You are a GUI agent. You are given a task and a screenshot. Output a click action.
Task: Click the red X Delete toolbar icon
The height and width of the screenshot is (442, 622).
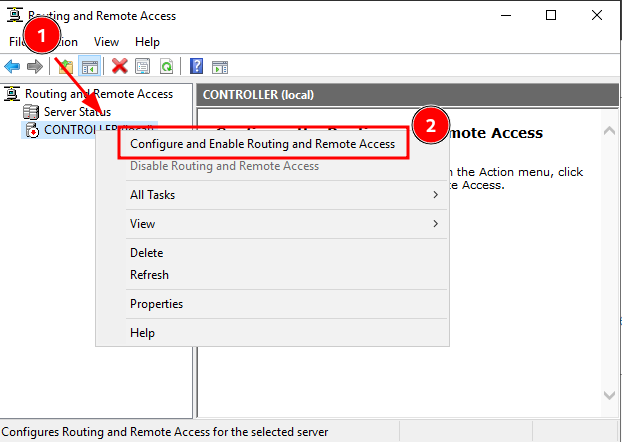coord(119,66)
